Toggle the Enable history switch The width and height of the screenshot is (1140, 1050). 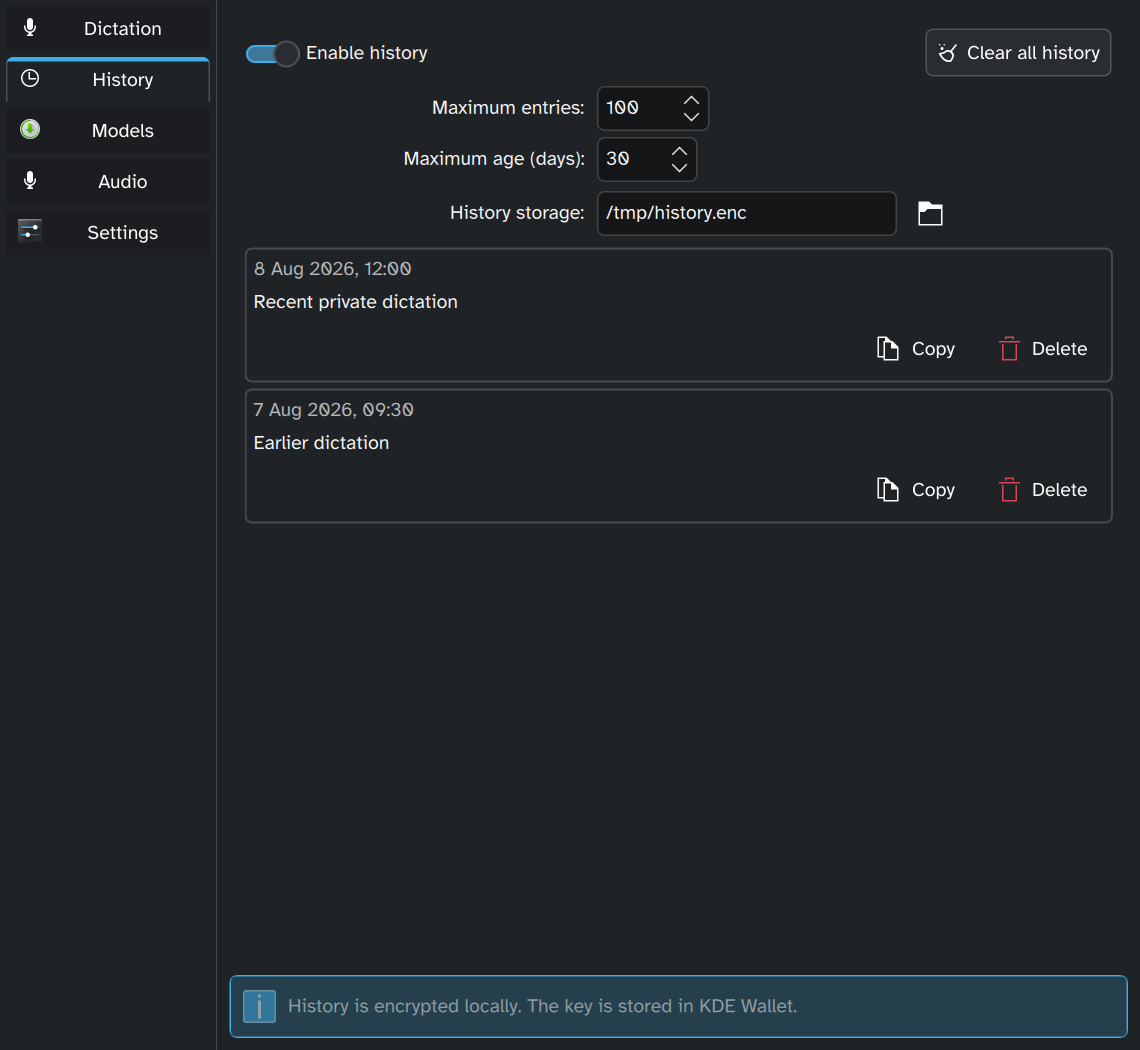[272, 54]
